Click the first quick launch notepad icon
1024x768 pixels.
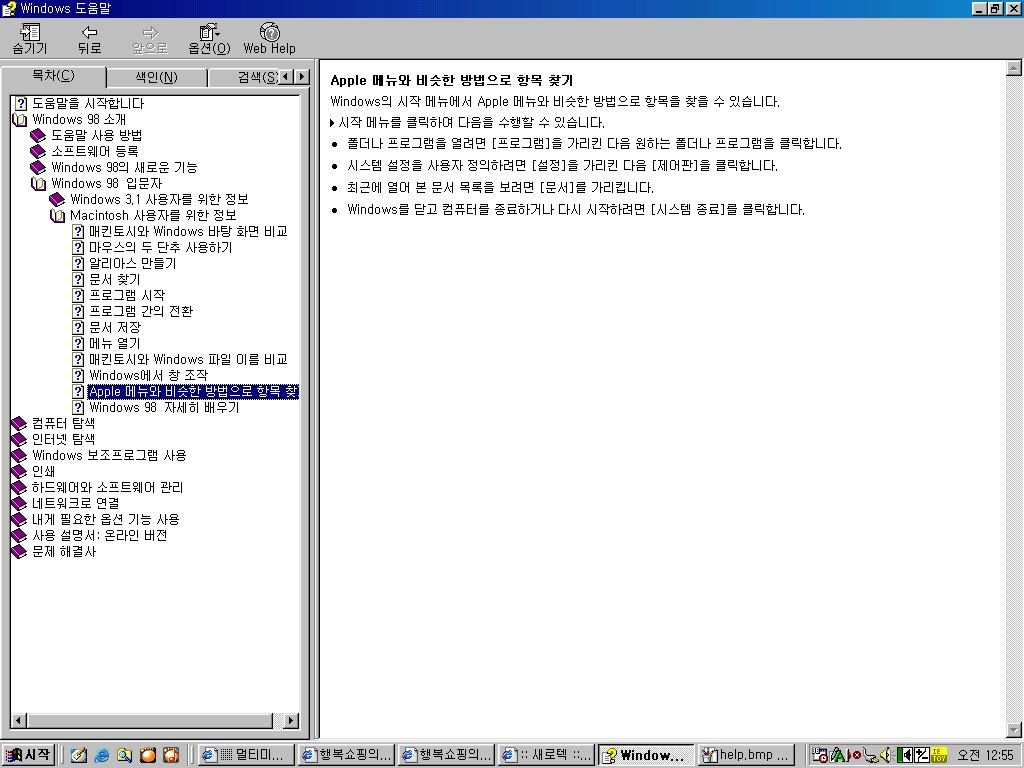tap(78, 756)
